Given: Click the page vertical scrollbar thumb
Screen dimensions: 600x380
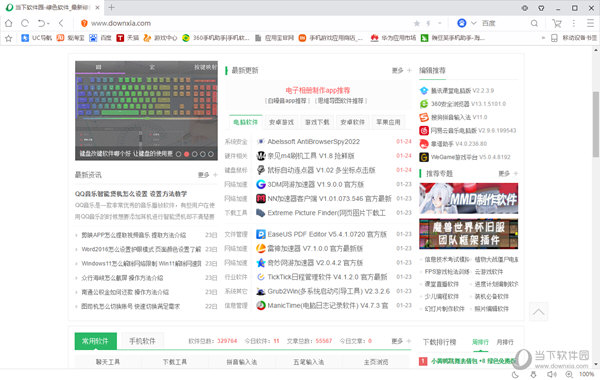Looking at the screenshot, I should [x=596, y=124].
